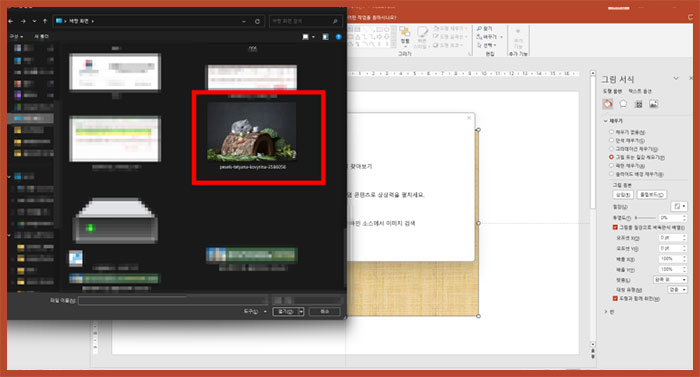
Task: Toggle 도형과 함께 회전 checkbox
Action: 615,299
